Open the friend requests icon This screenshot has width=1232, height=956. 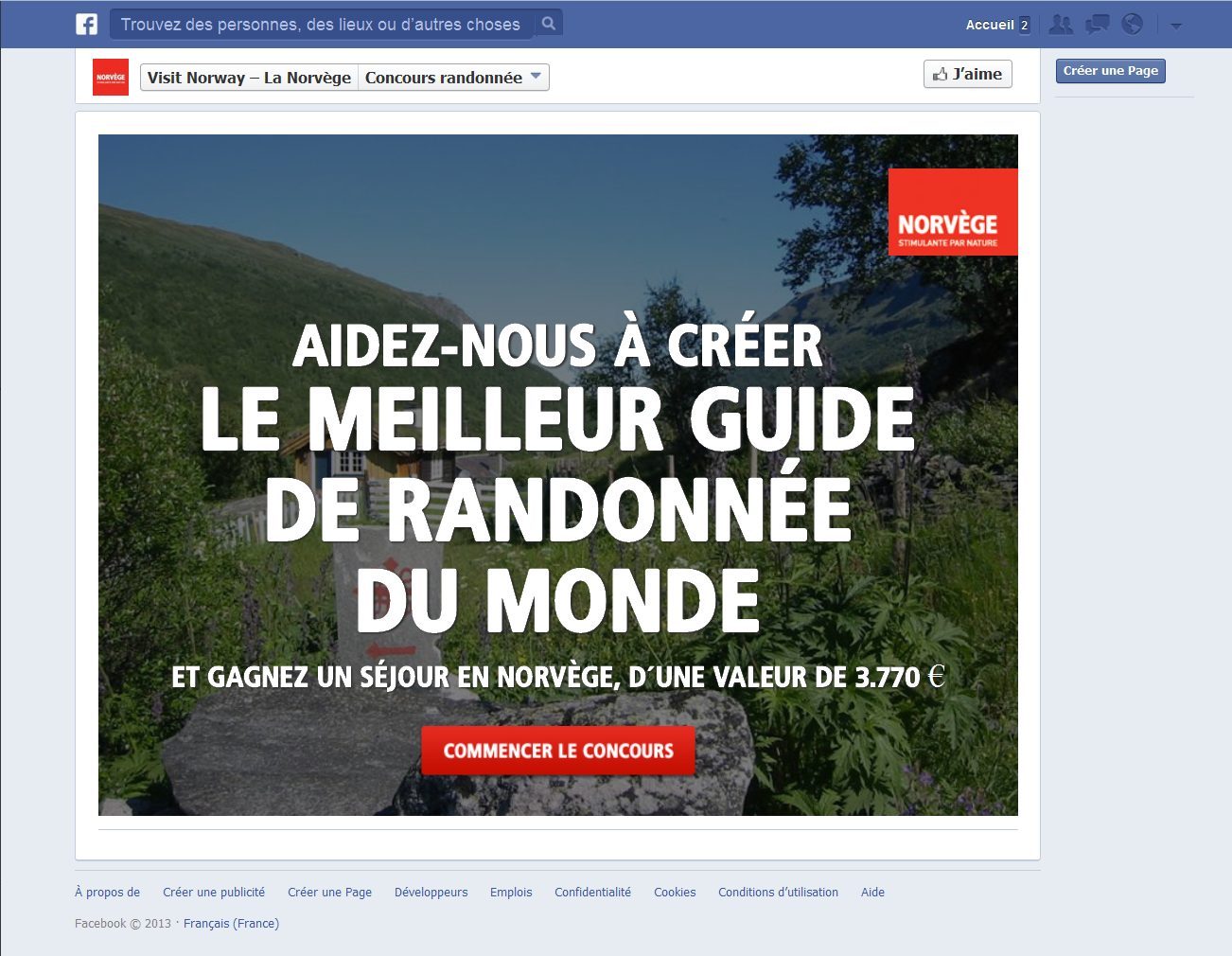(1061, 25)
